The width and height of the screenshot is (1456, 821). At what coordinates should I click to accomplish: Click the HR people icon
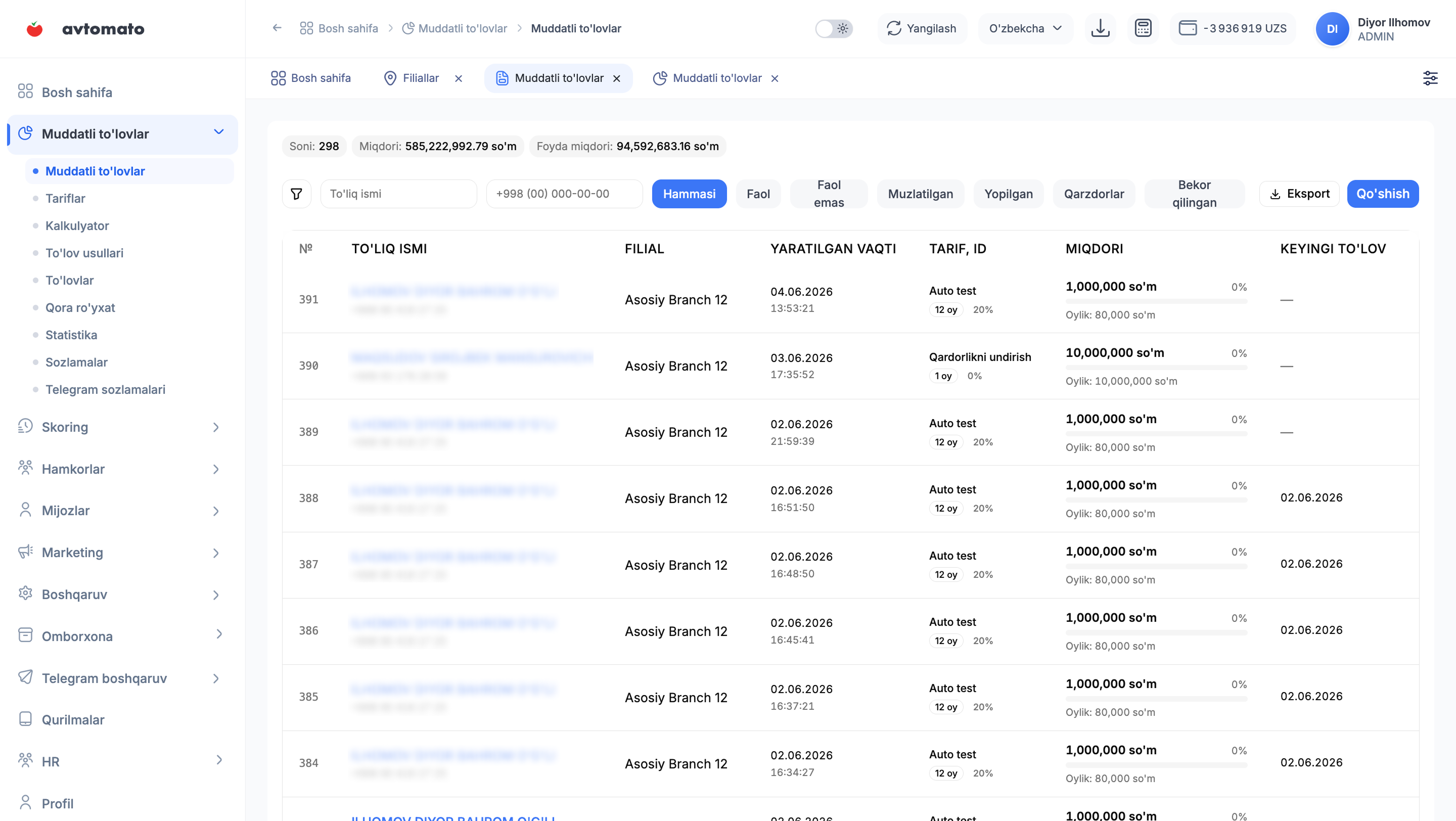pos(25,760)
